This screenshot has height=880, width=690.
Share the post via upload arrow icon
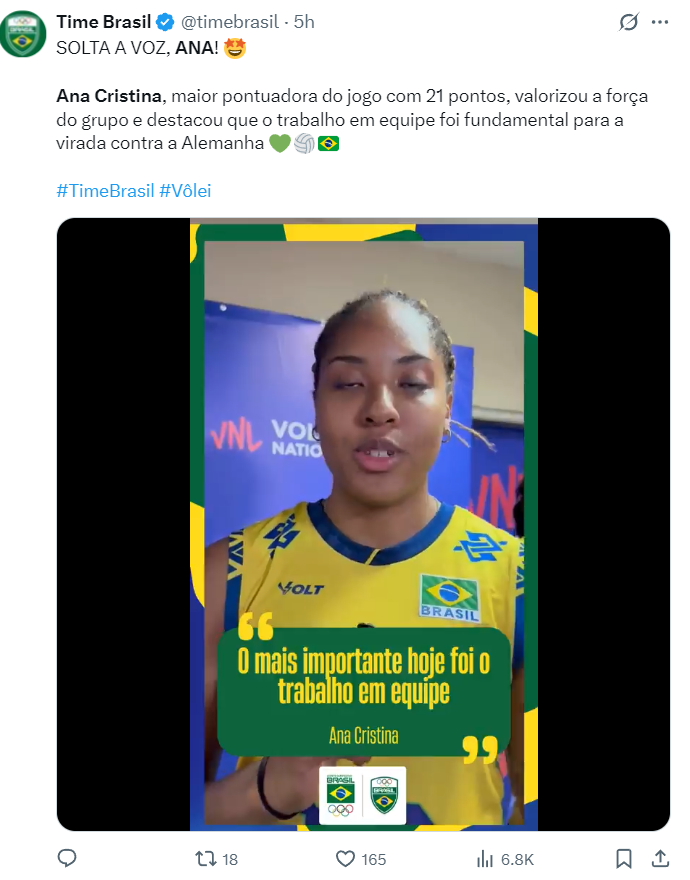click(x=661, y=858)
